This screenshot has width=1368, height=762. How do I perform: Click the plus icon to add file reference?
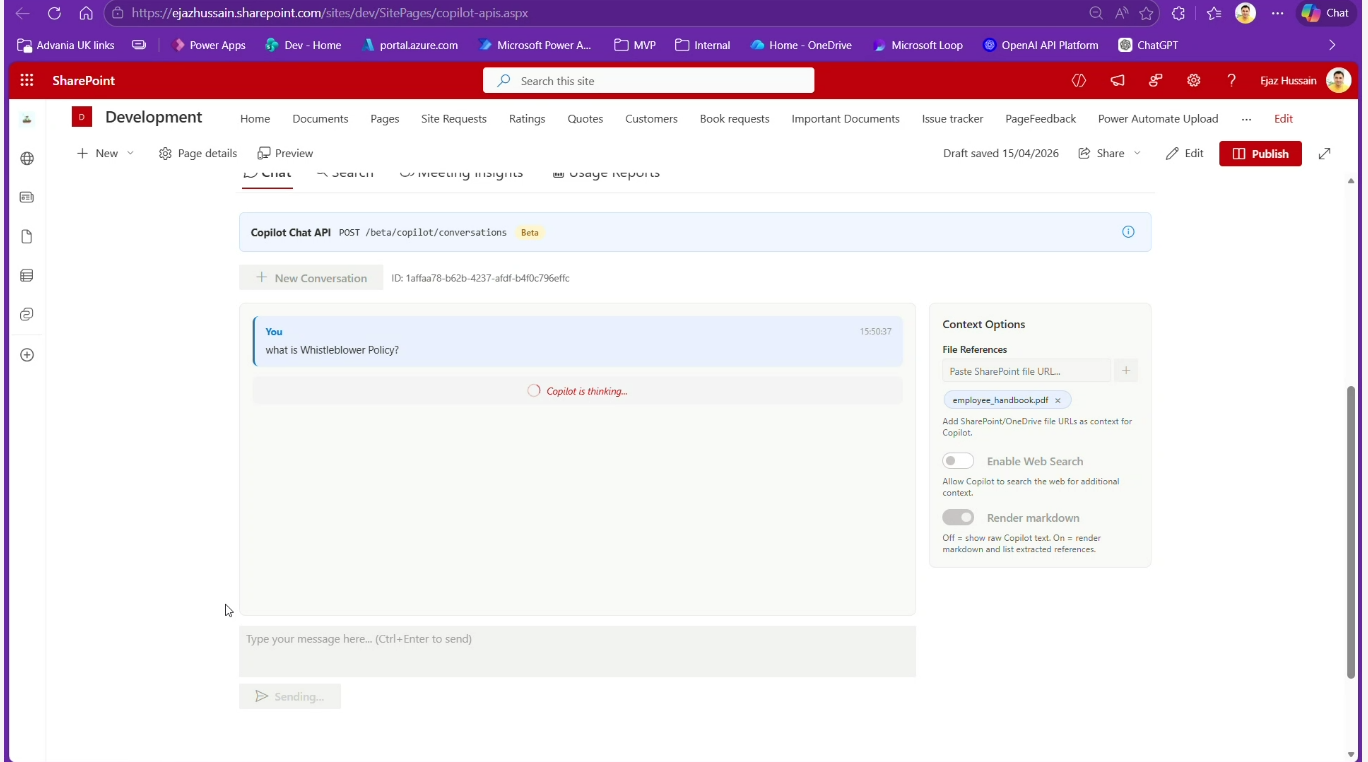[1126, 371]
